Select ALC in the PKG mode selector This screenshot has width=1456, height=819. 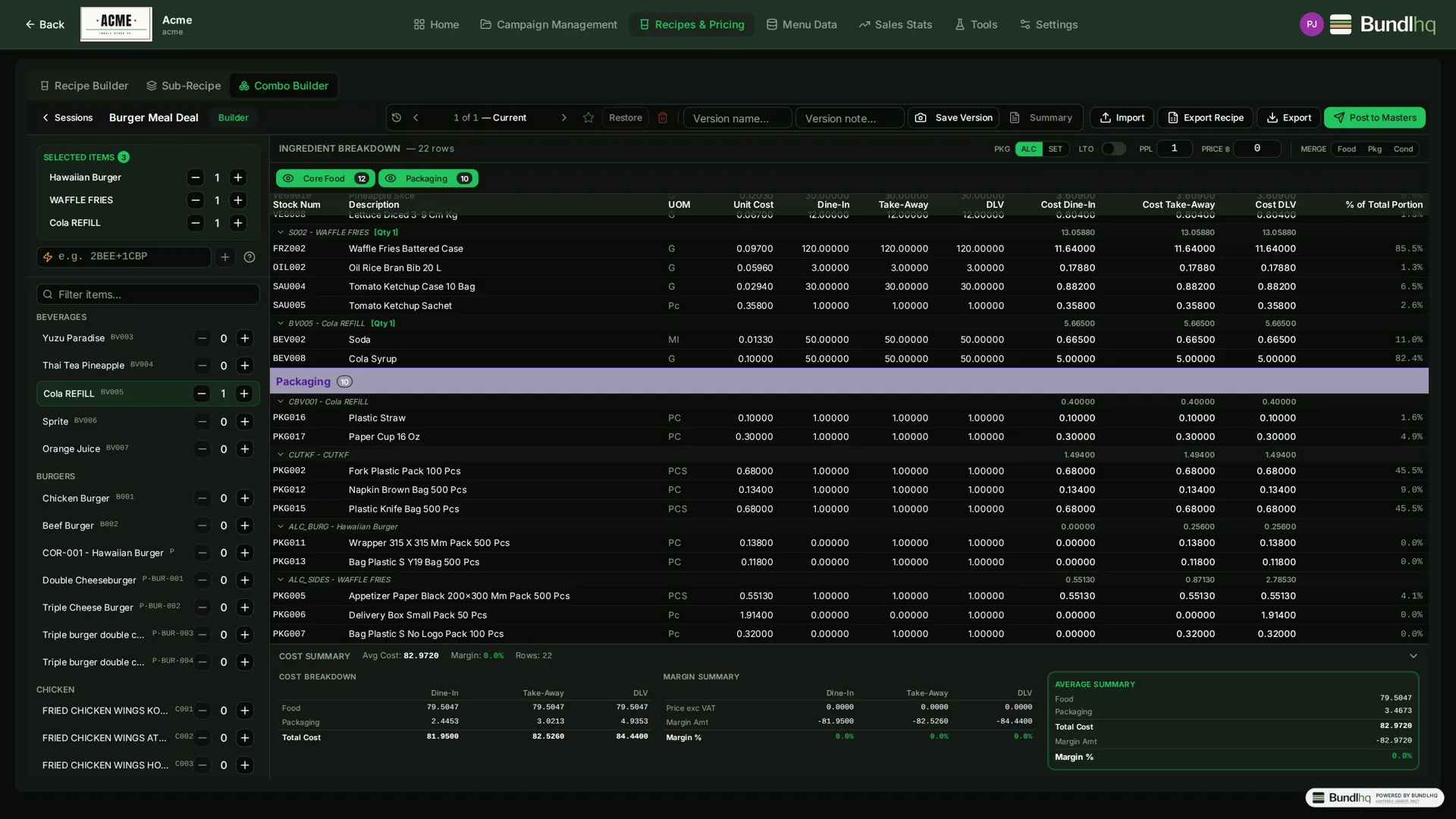1028,149
